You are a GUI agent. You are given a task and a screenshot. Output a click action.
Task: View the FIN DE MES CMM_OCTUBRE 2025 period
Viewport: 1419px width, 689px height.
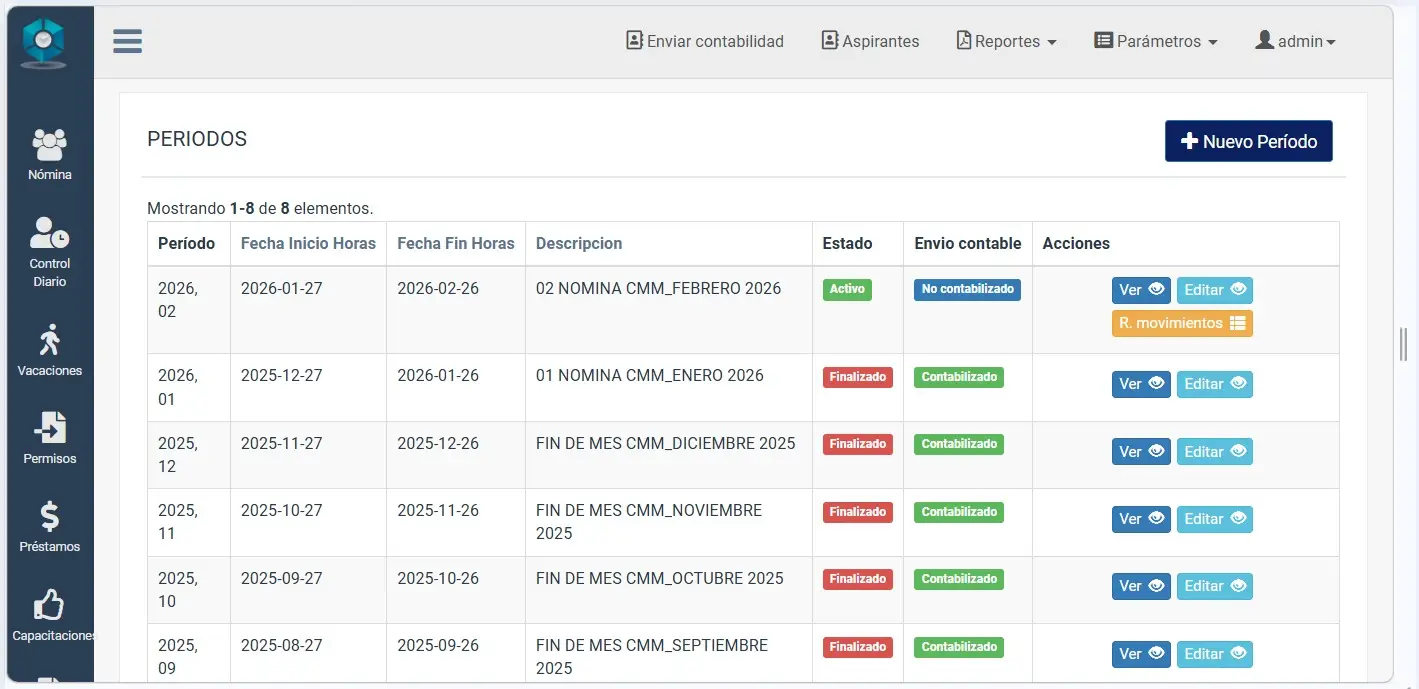tap(1140, 586)
